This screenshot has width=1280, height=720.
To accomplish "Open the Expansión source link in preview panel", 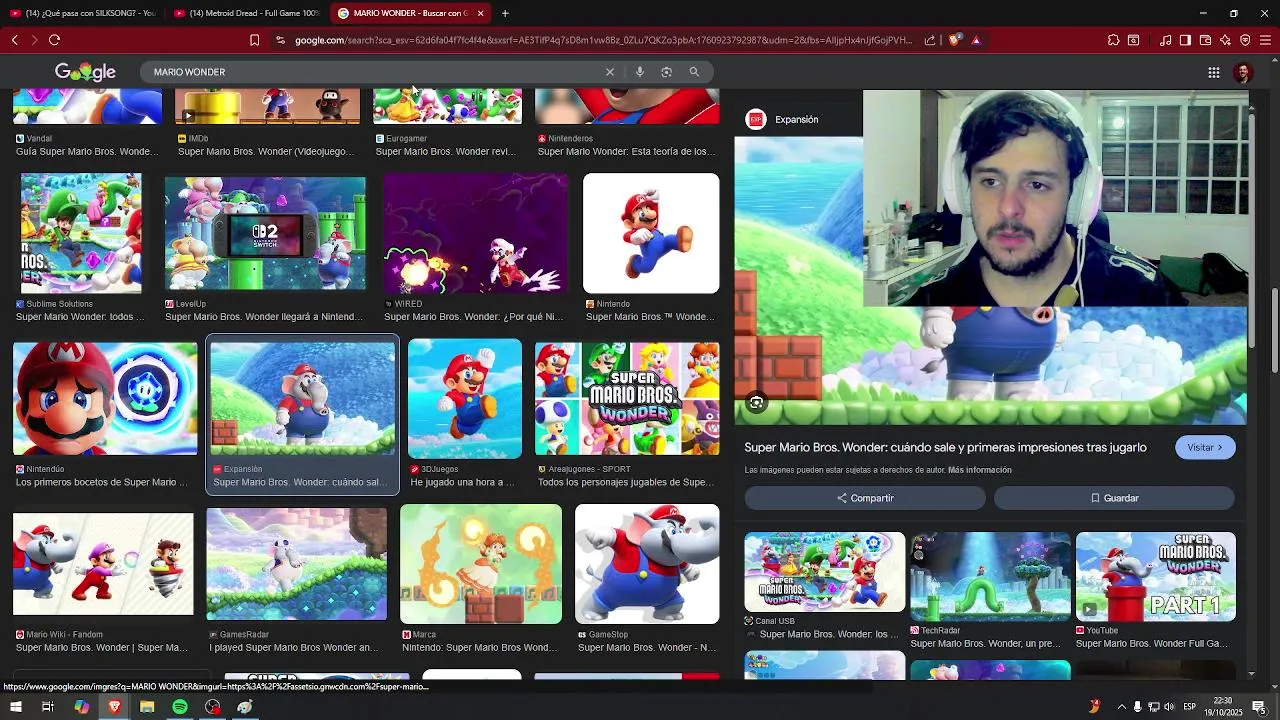I will 782,119.
